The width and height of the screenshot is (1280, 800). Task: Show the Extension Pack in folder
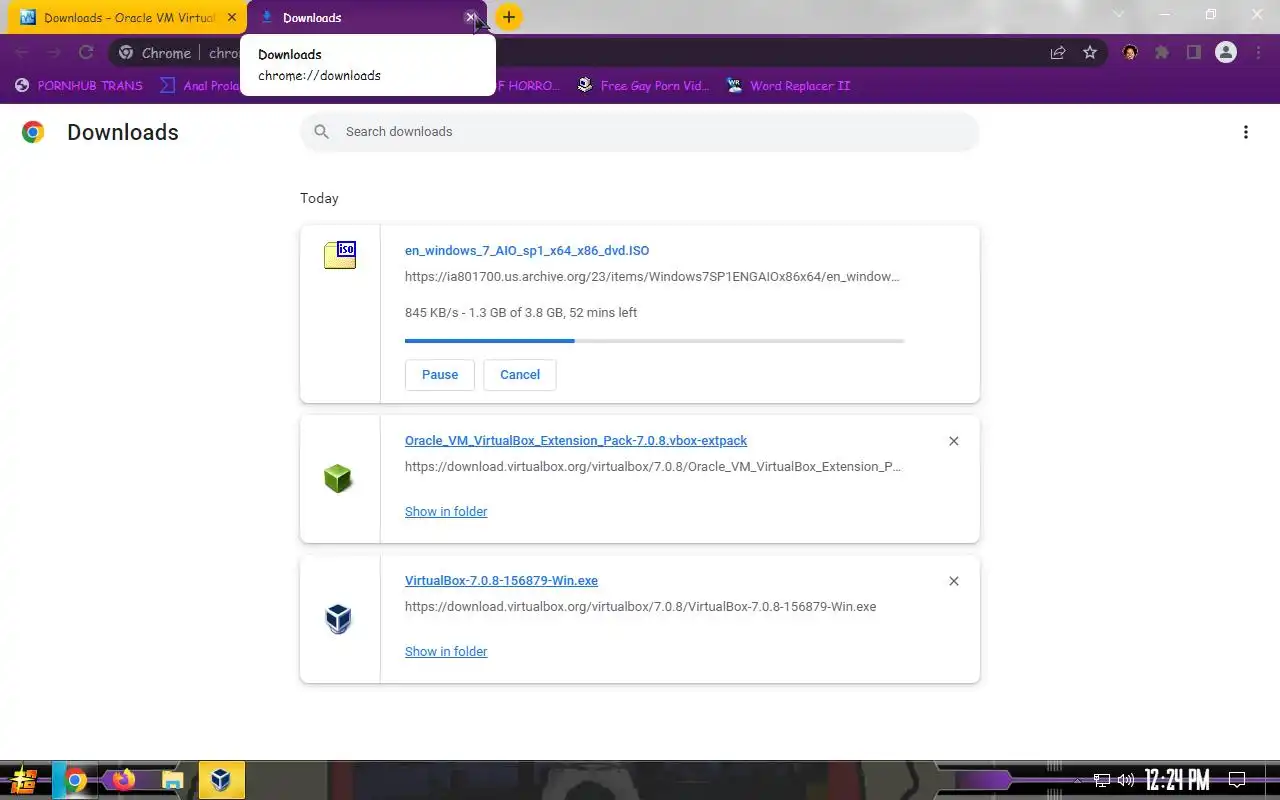coord(446,512)
